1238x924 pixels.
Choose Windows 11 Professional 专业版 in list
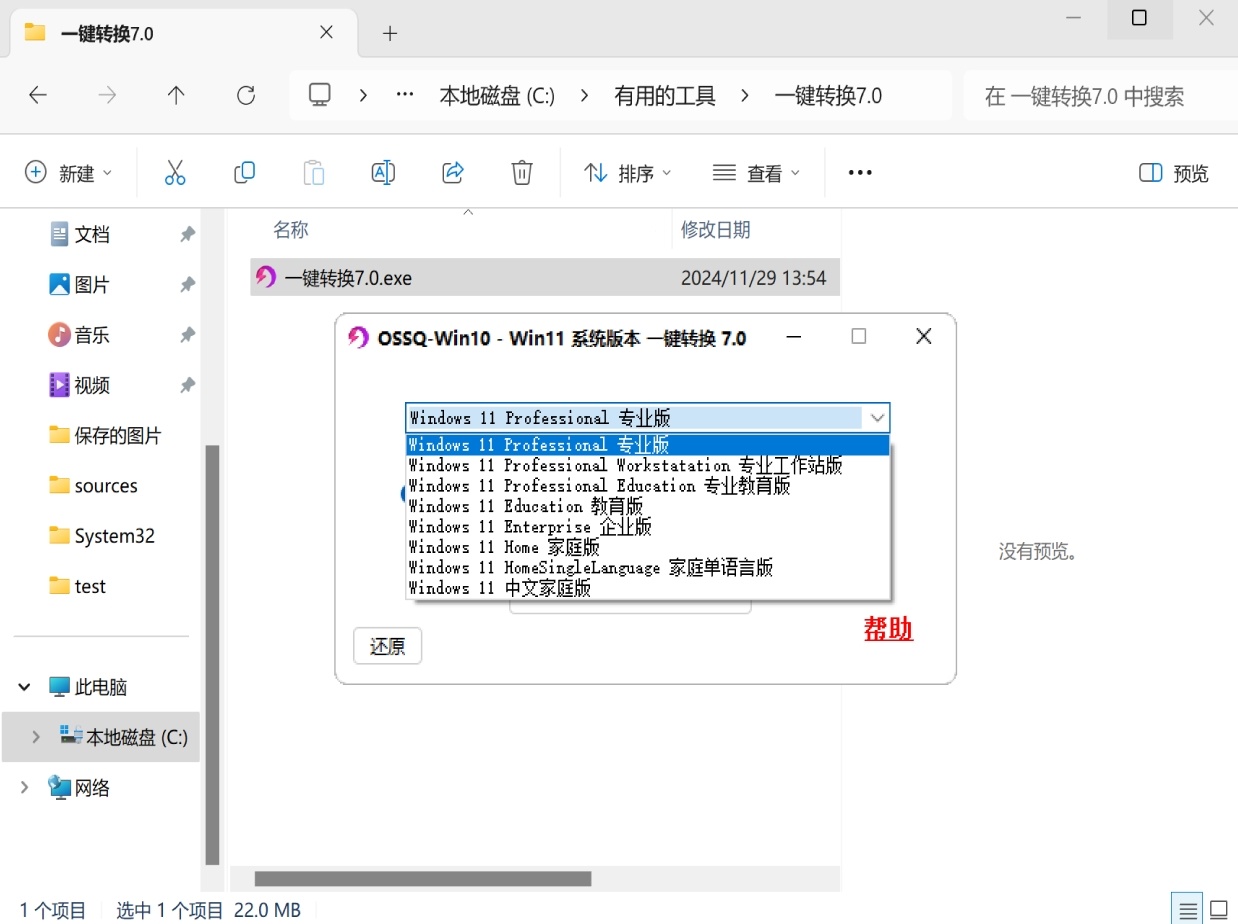(648, 445)
